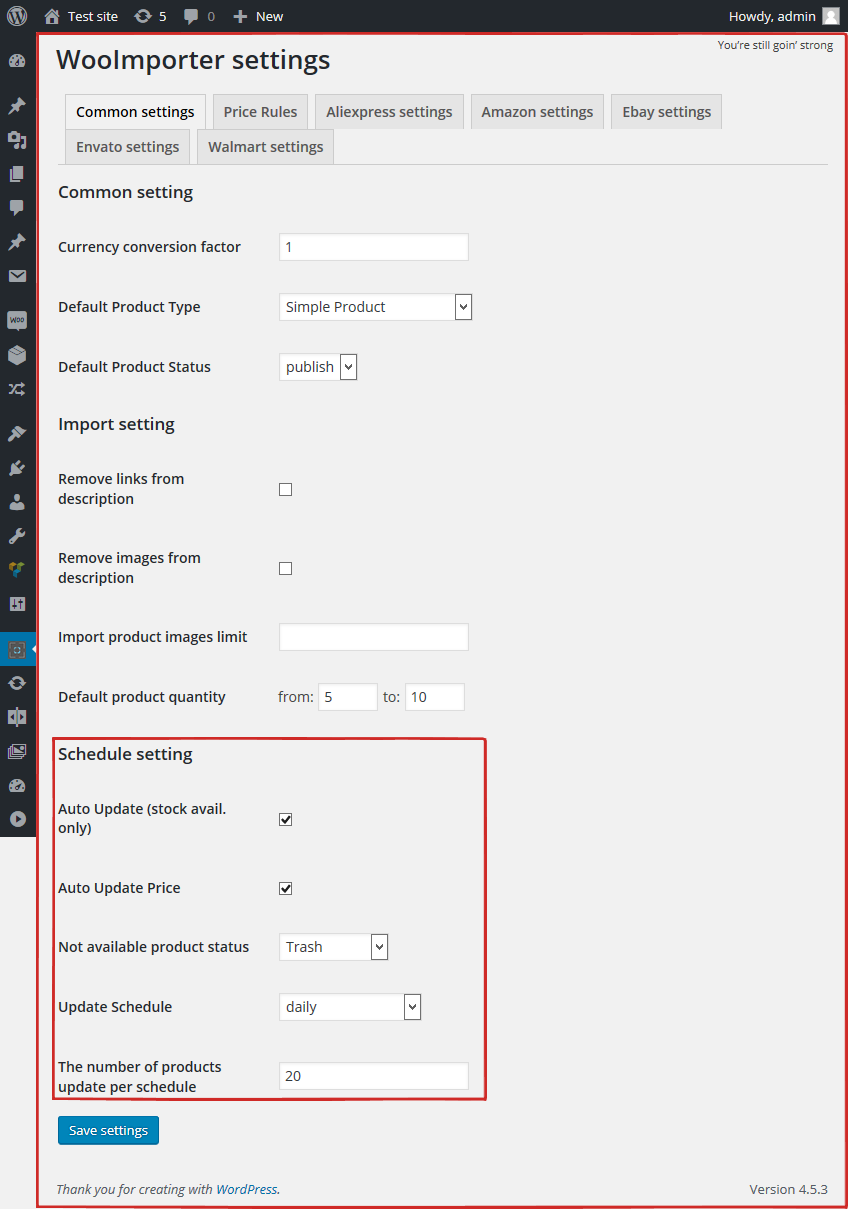Open the WordPress logo menu
Image resolution: width=848 pixels, height=1209 pixels.
pyautogui.click(x=17, y=16)
